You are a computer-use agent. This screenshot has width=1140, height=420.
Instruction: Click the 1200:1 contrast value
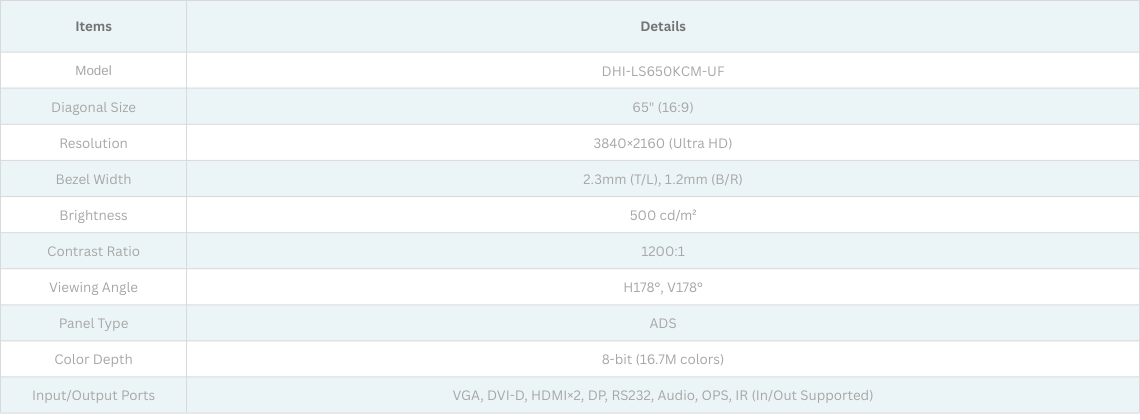(x=662, y=251)
